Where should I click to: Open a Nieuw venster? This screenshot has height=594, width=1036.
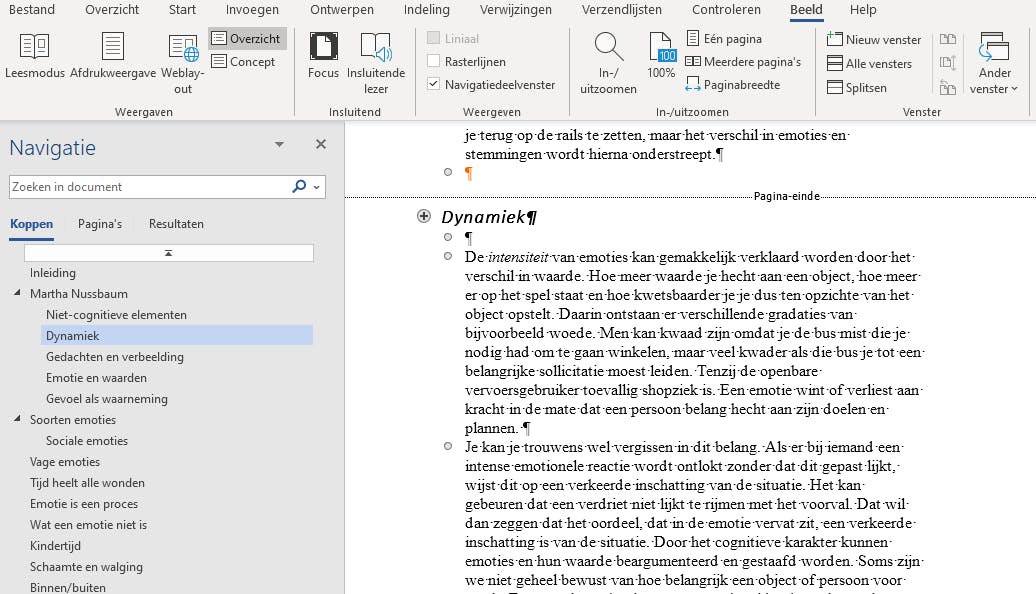(x=875, y=40)
